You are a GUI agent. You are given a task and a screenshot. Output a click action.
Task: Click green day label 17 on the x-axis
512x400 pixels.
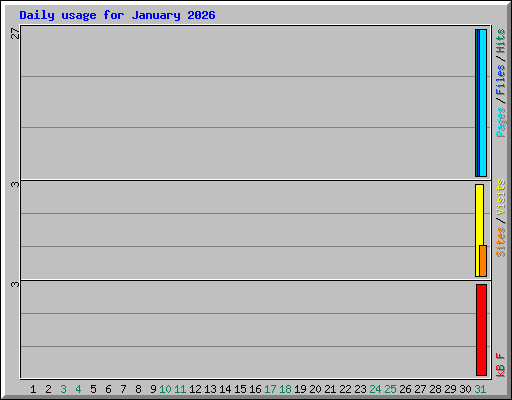point(270,389)
